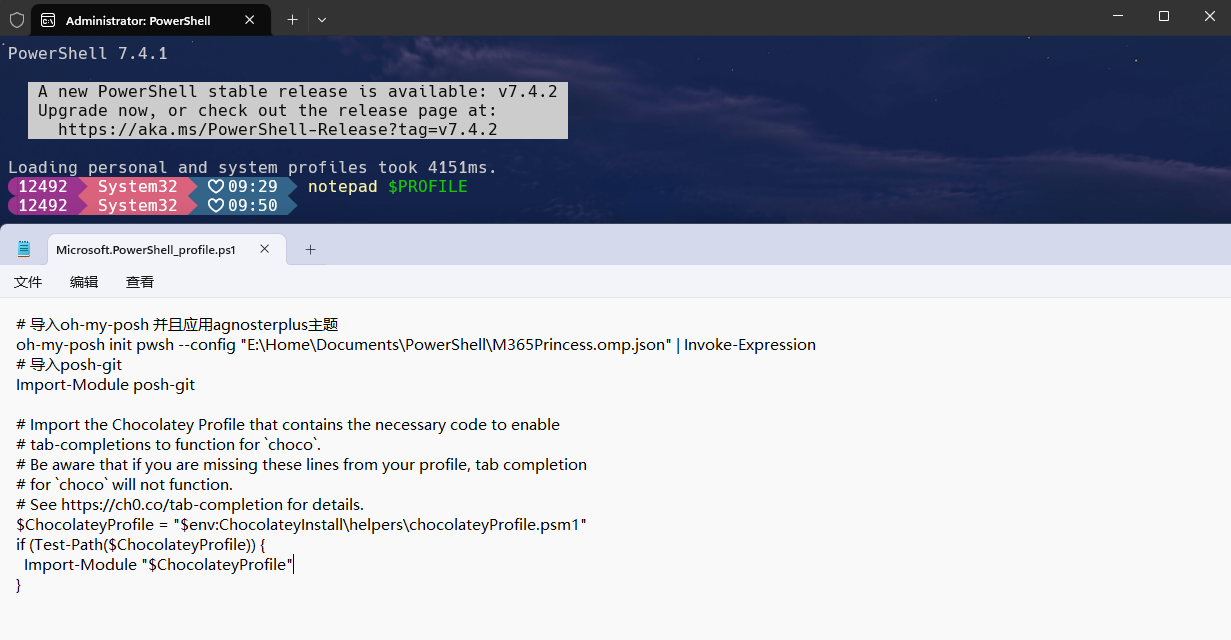The image size is (1231, 640).
Task: Click the heart icon beside 09:29
Action: coord(215,187)
